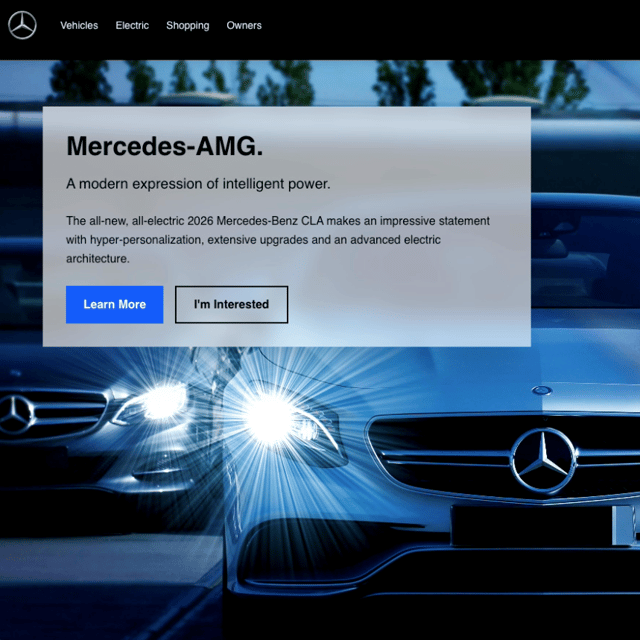640x640 pixels.
Task: Open the Electric menu
Action: point(132,25)
